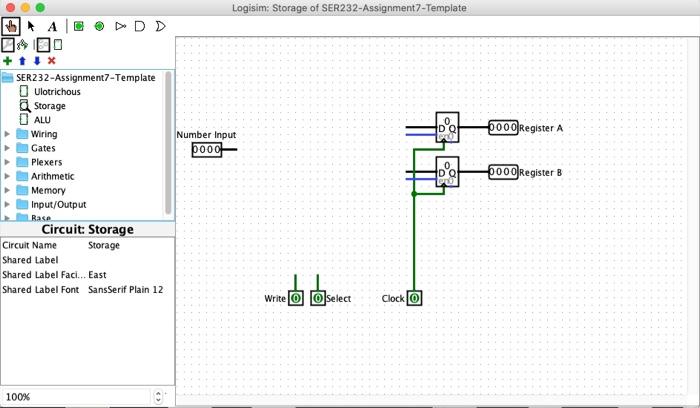This screenshot has width=700, height=408.
Task: Click the 100% zoom field
Action: point(76,397)
